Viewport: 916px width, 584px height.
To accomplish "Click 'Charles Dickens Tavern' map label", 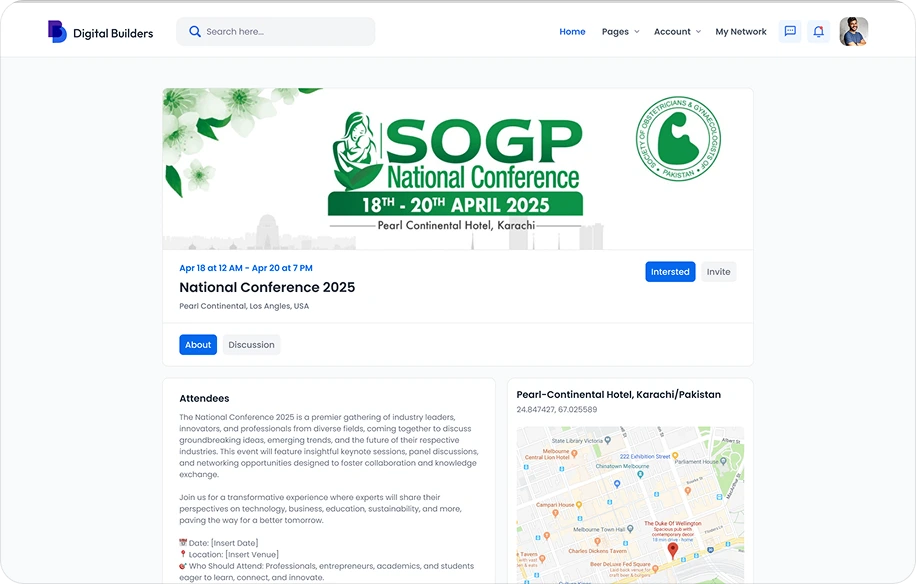I will tap(597, 551).
